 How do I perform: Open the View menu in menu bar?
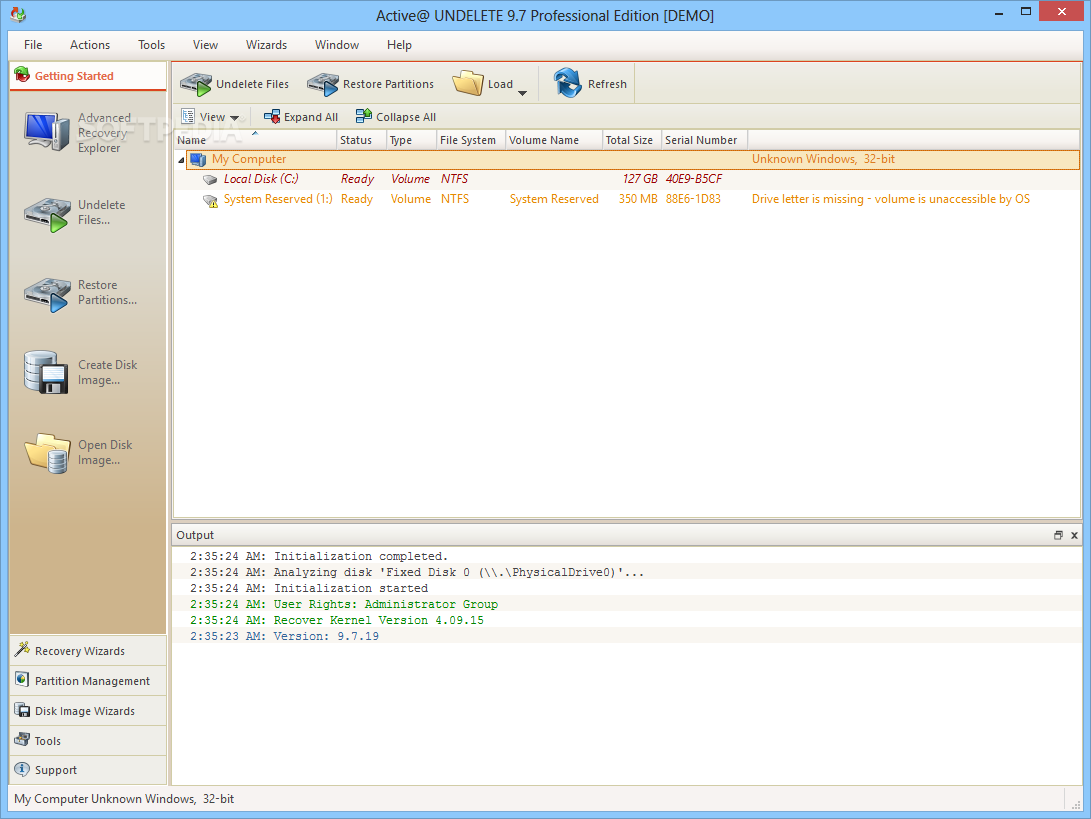tap(205, 45)
